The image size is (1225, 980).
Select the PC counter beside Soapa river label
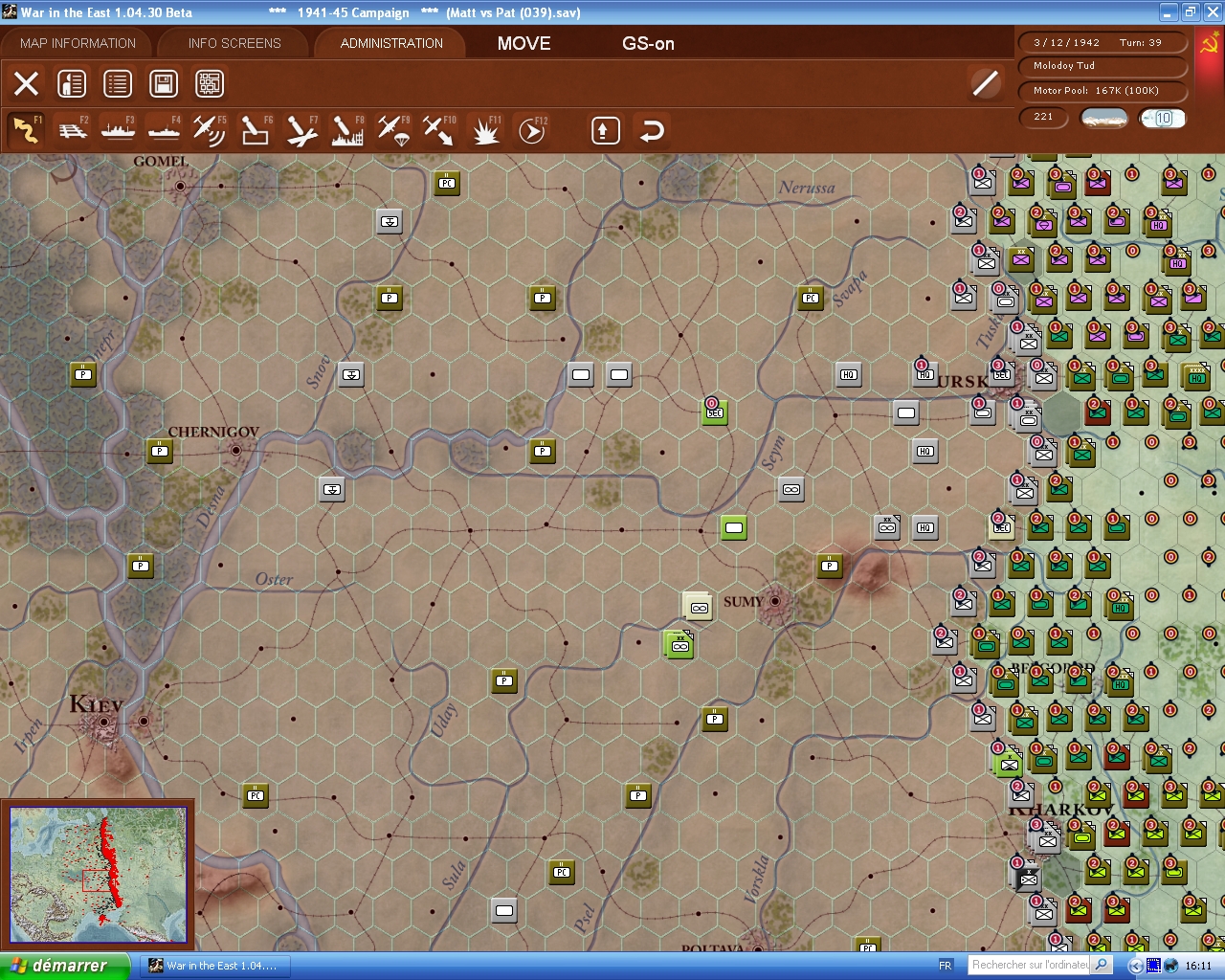pyautogui.click(x=811, y=298)
